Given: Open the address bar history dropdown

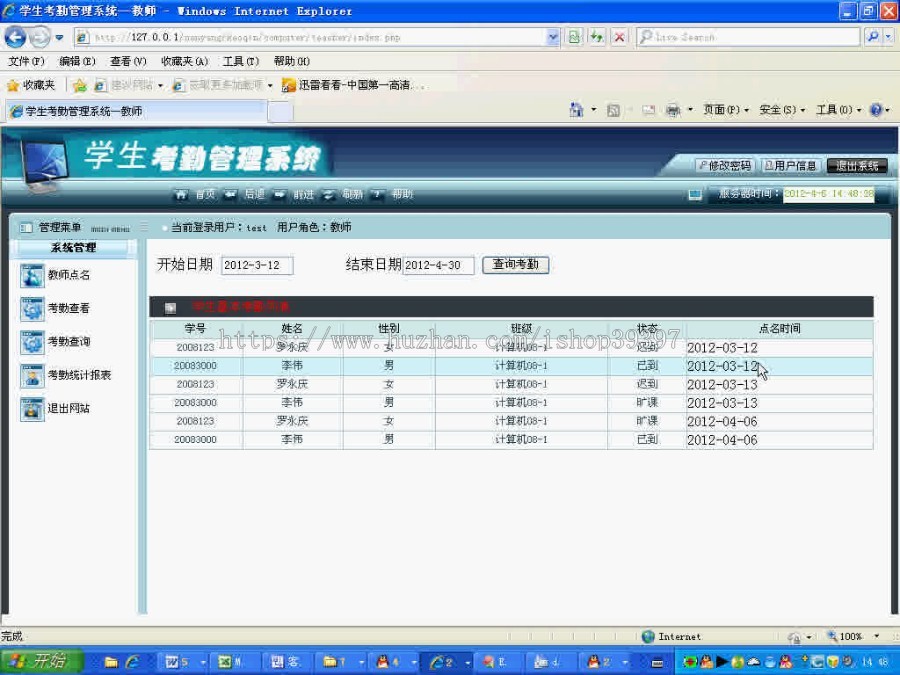Looking at the screenshot, I should coord(553,37).
